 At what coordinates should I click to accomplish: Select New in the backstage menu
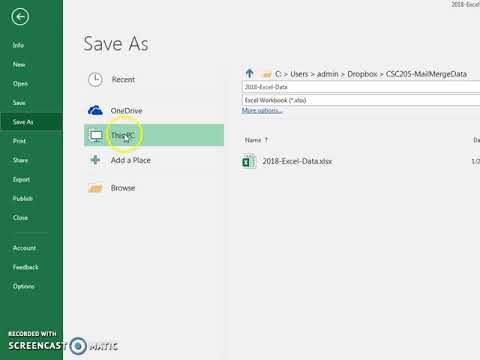[19, 64]
